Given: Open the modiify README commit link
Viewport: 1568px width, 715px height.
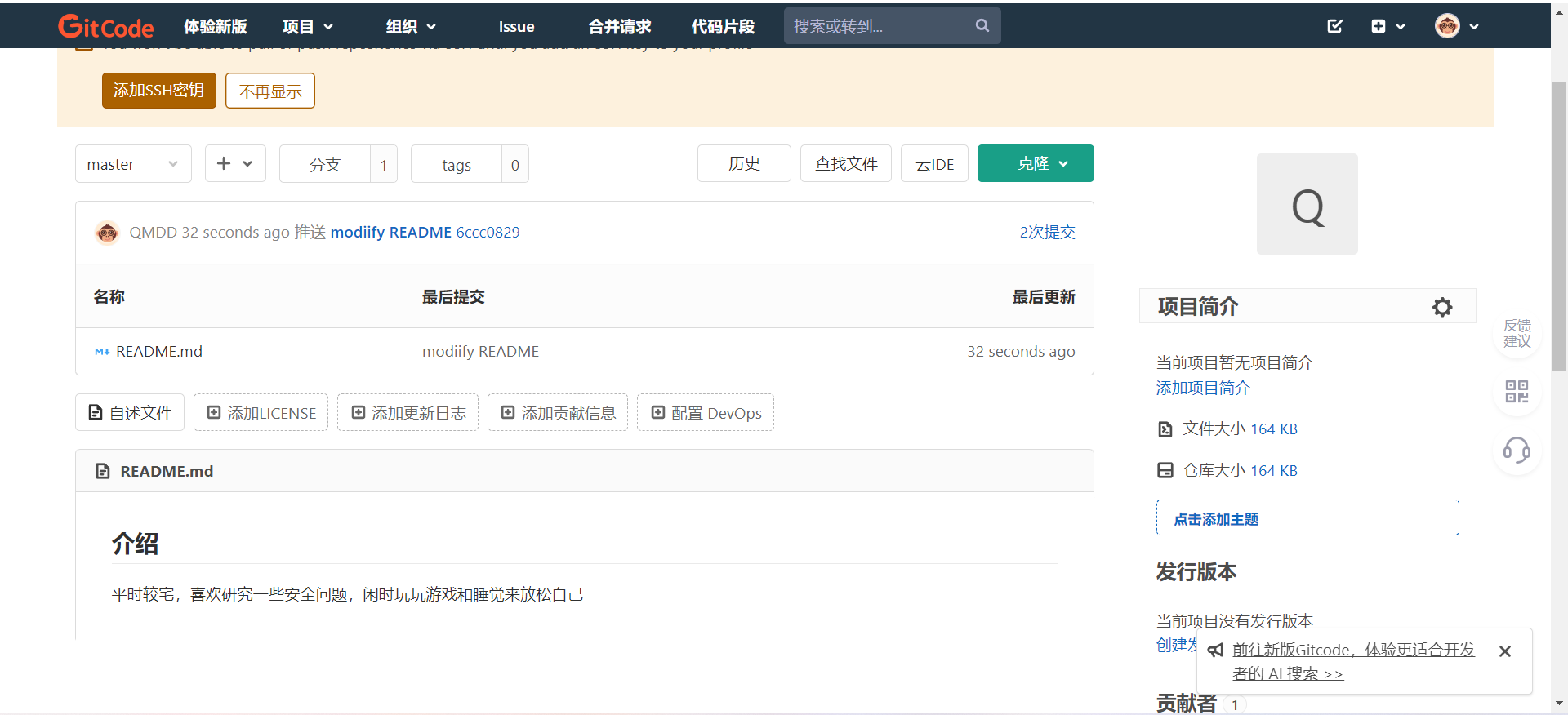Looking at the screenshot, I should point(390,233).
